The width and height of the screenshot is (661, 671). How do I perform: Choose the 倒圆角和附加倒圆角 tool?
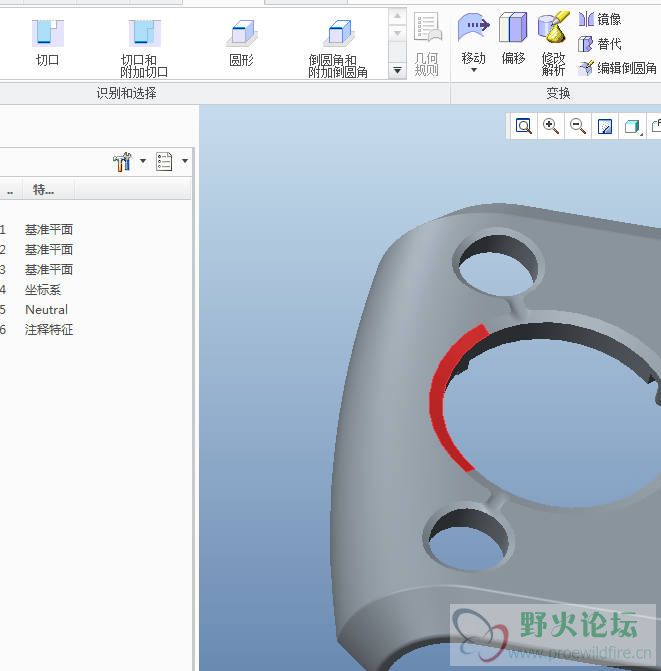tap(338, 48)
